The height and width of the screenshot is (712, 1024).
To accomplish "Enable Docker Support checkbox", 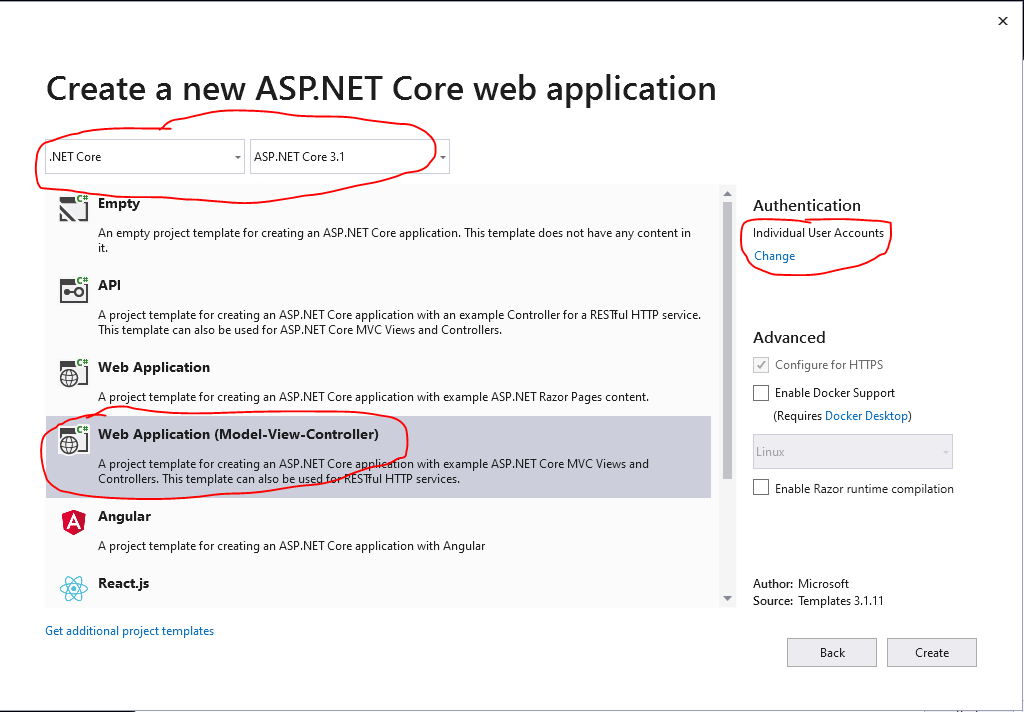I will coord(761,393).
